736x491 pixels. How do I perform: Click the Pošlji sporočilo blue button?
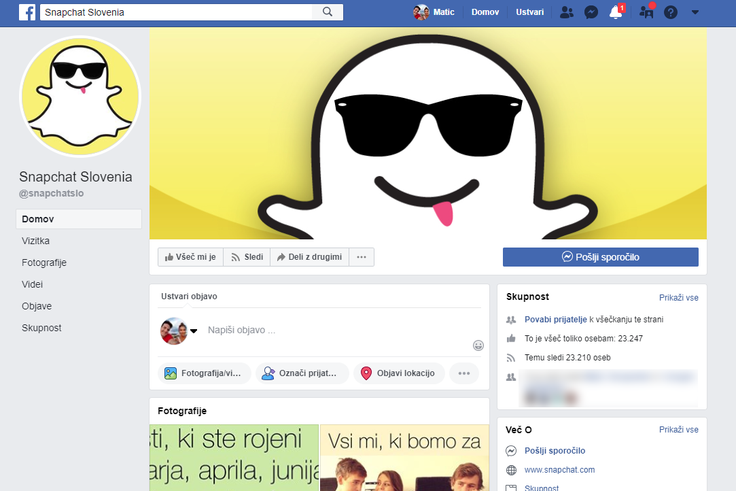pyautogui.click(x=600, y=257)
